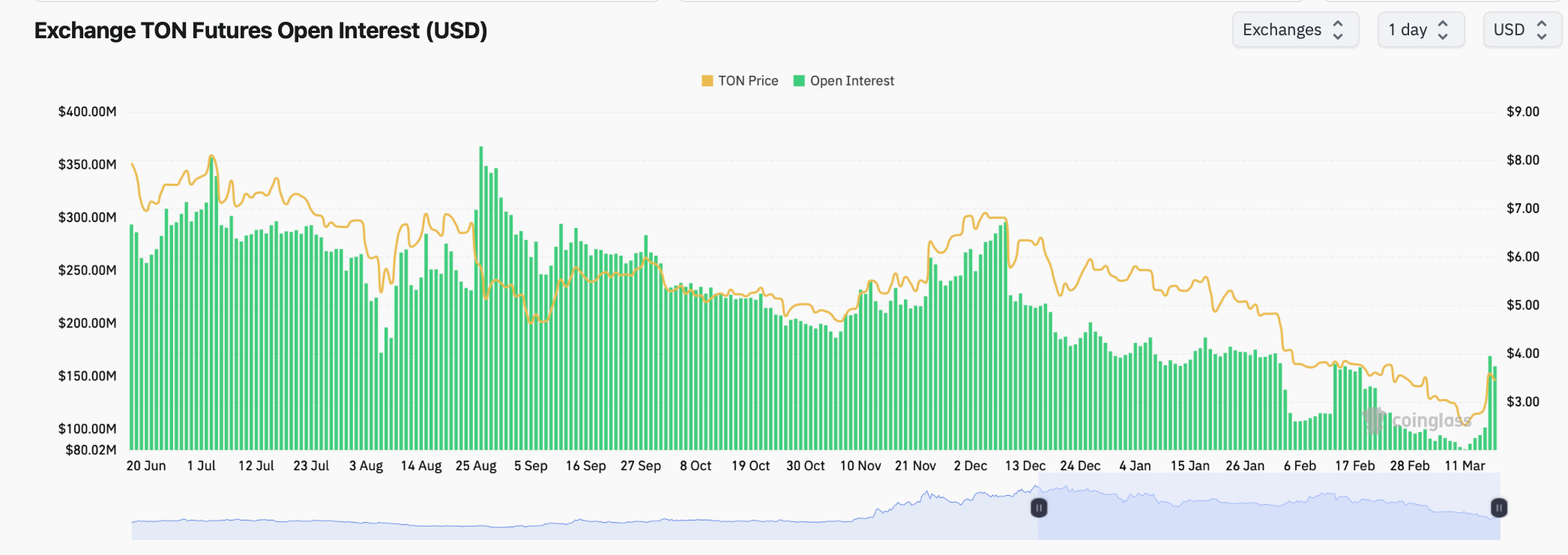1568x555 pixels.
Task: Click the $250.00M y-axis label
Action: (88, 270)
